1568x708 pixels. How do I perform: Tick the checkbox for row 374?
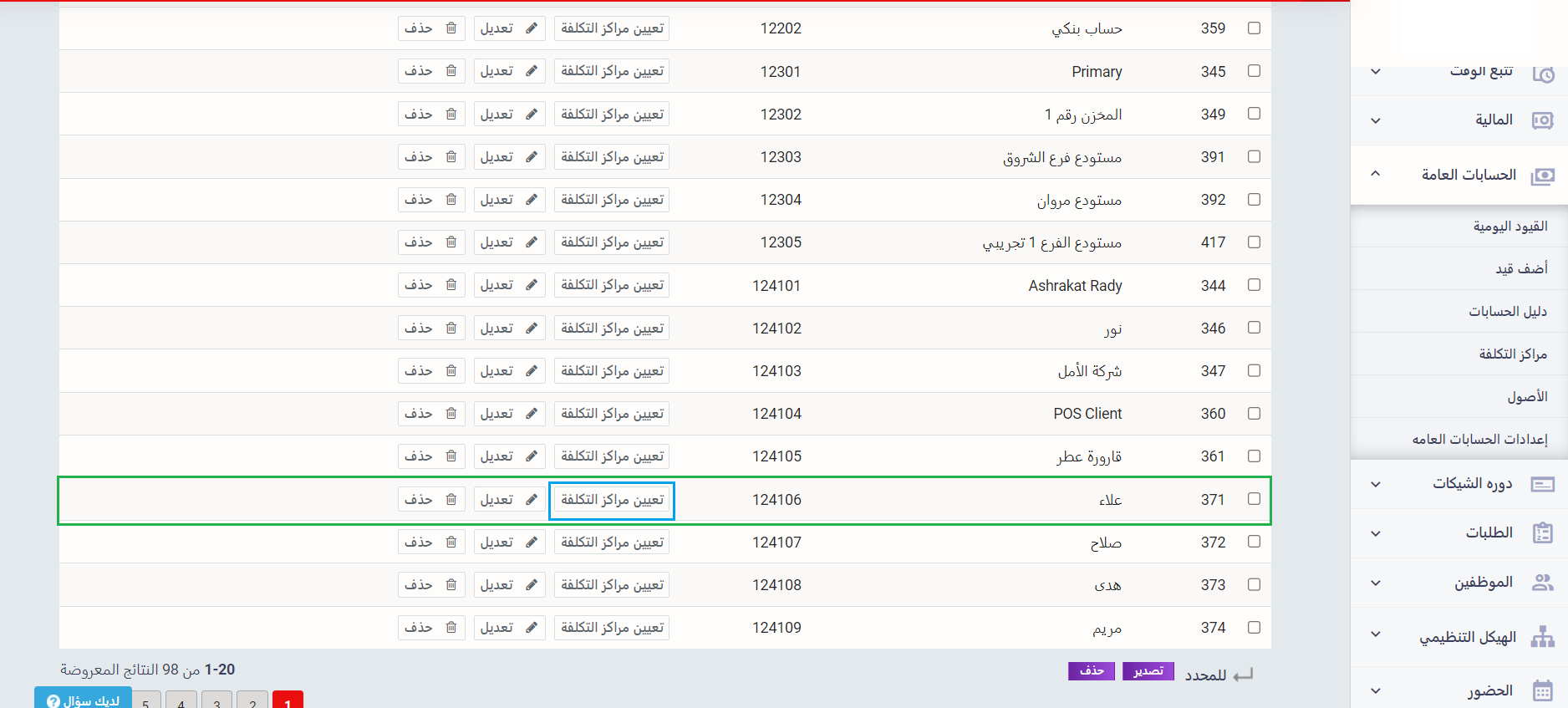(x=1254, y=628)
